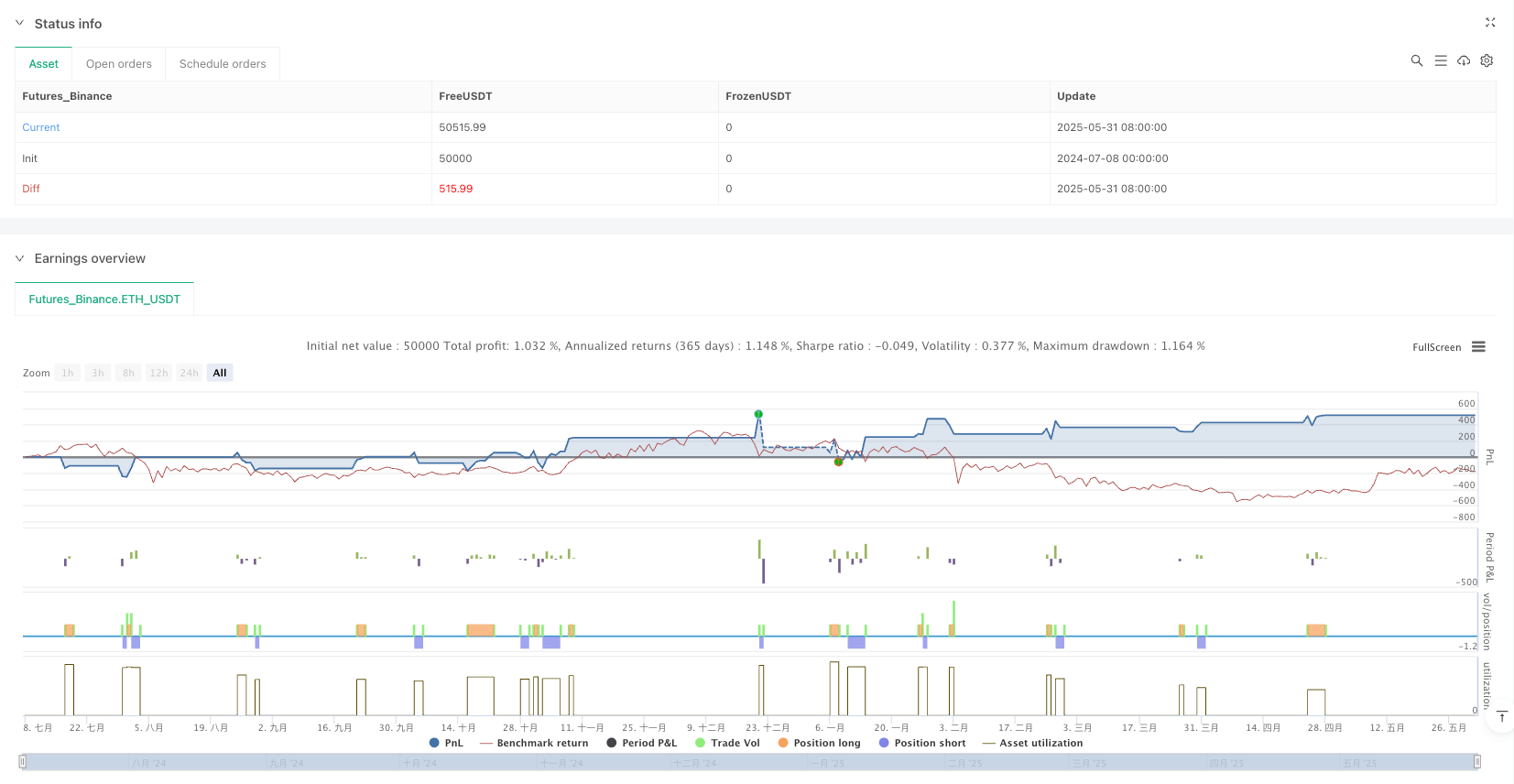Click the cloud download icon
Screen dimensions: 1514x784
point(1464,60)
